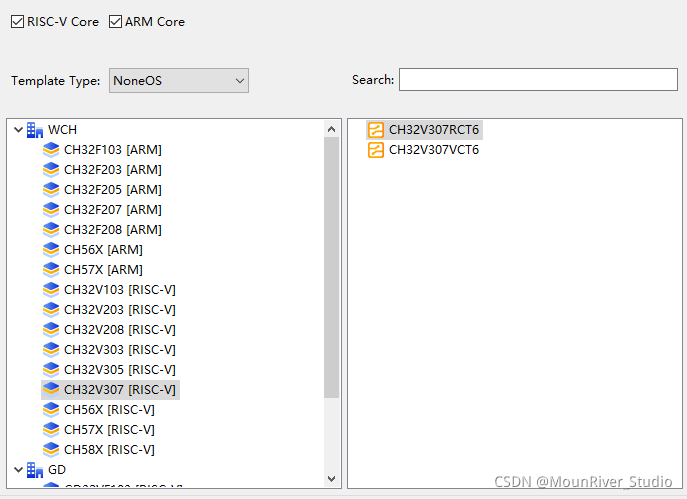Select CH32V208 [RISC-V] text in tree

(x=120, y=329)
